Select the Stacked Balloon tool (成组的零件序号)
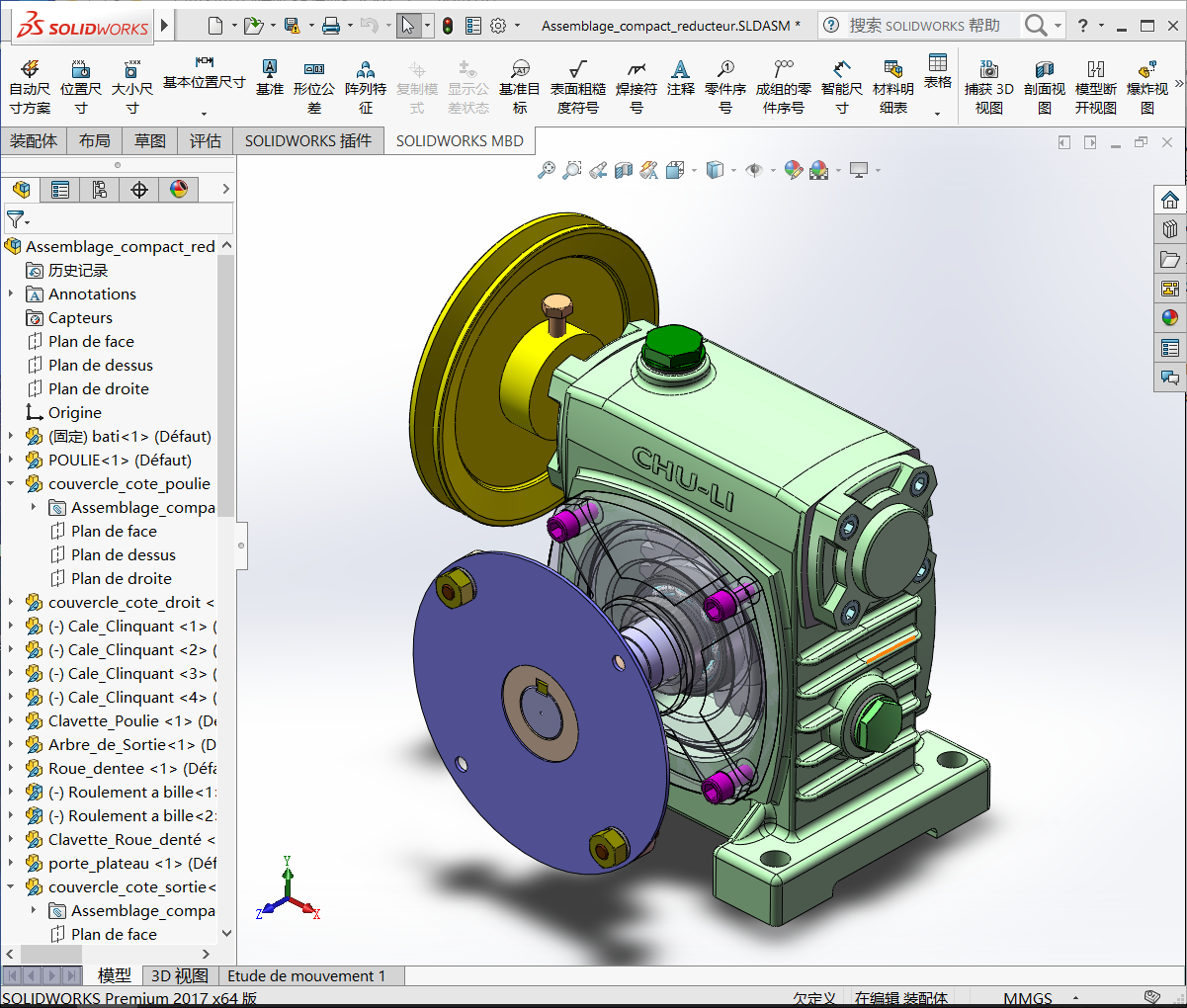Screen dimensions: 1187x1008 [784, 87]
